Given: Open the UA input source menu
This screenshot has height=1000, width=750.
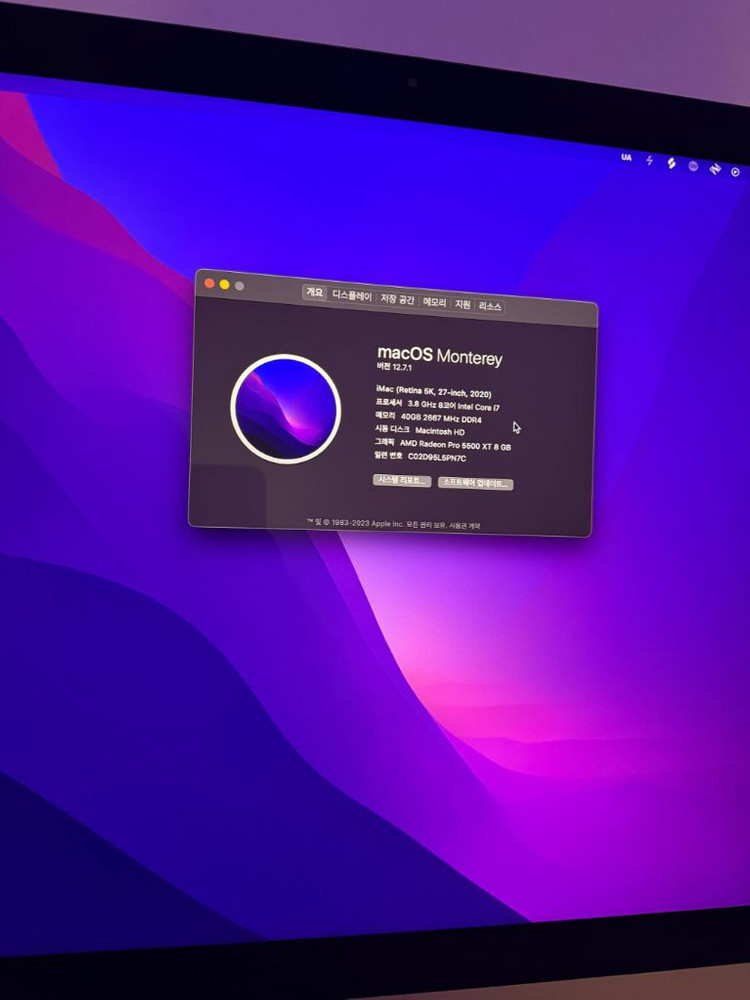Looking at the screenshot, I should click(x=626, y=157).
